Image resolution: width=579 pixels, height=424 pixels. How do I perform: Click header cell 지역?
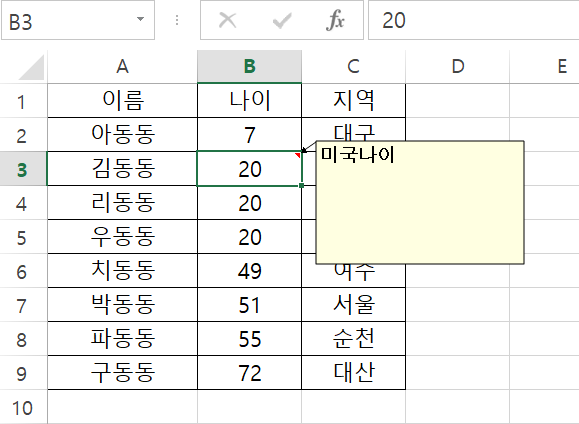353,101
